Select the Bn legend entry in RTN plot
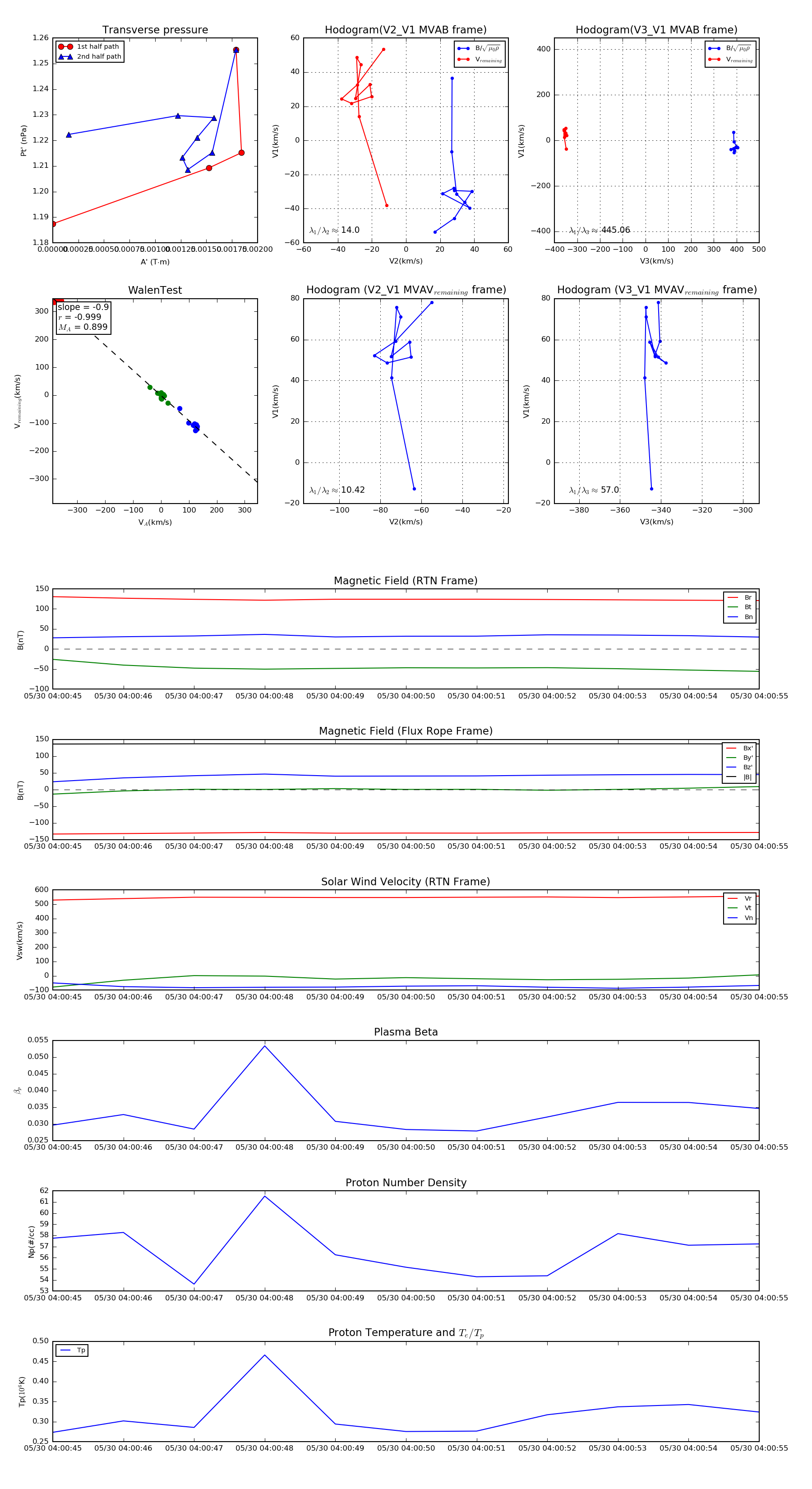This screenshot has height=1489, width=812. pos(740,617)
